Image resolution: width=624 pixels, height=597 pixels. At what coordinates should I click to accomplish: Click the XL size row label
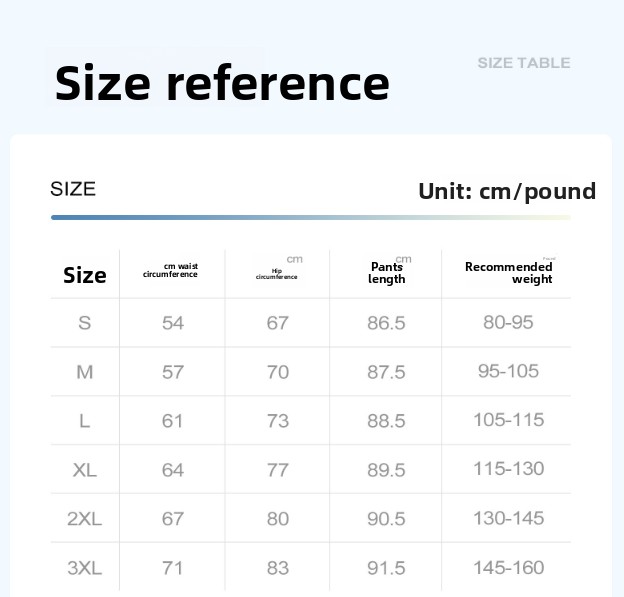pyautogui.click(x=84, y=470)
